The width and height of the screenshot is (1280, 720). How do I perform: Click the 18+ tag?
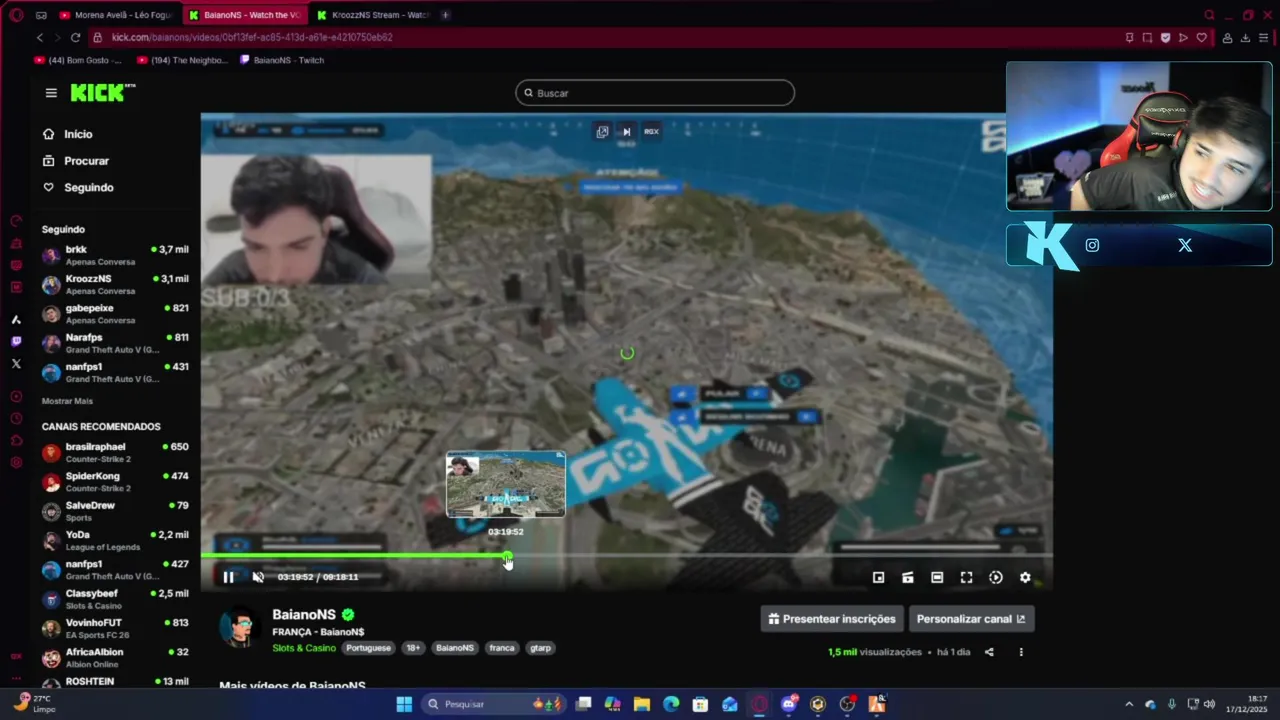[x=413, y=648]
